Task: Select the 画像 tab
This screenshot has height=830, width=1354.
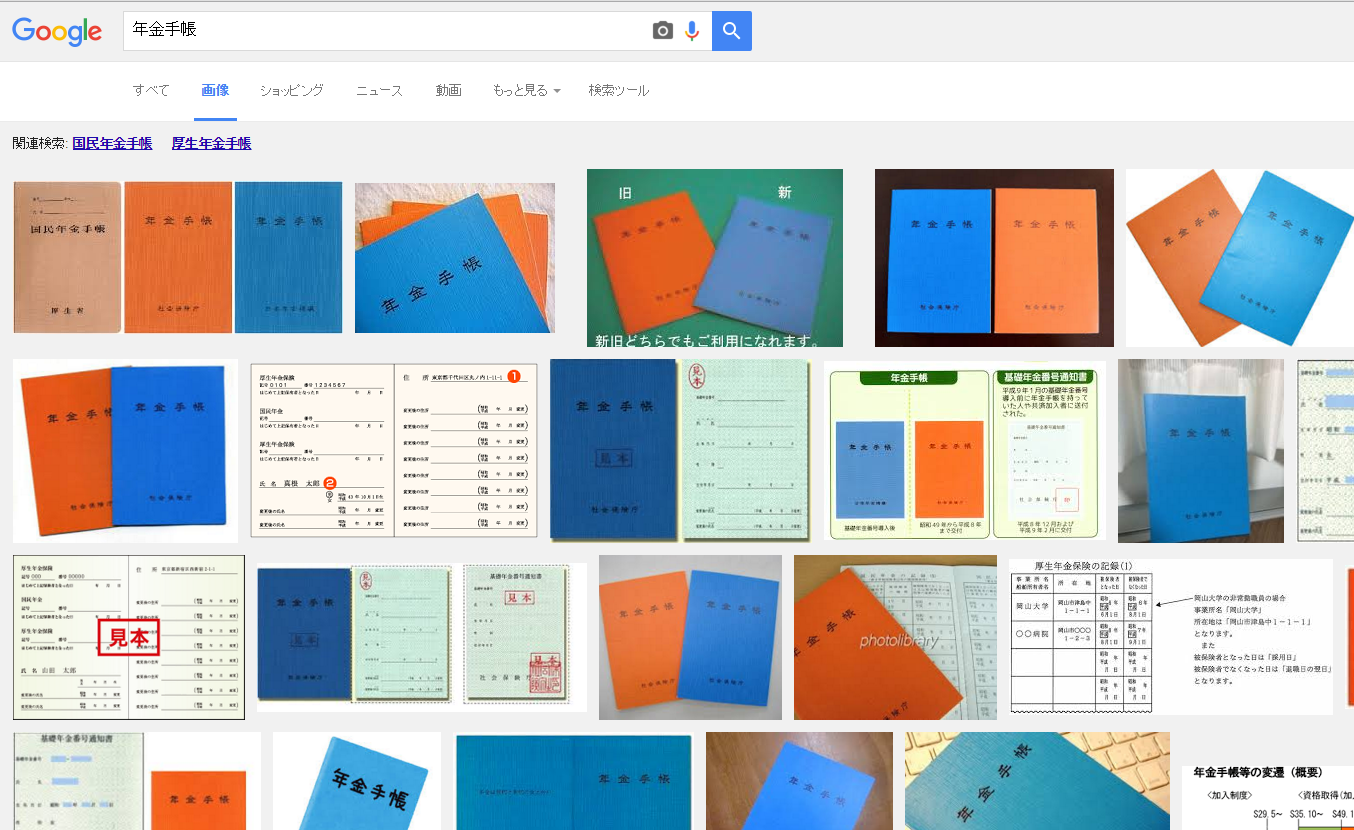Action: pyautogui.click(x=215, y=90)
